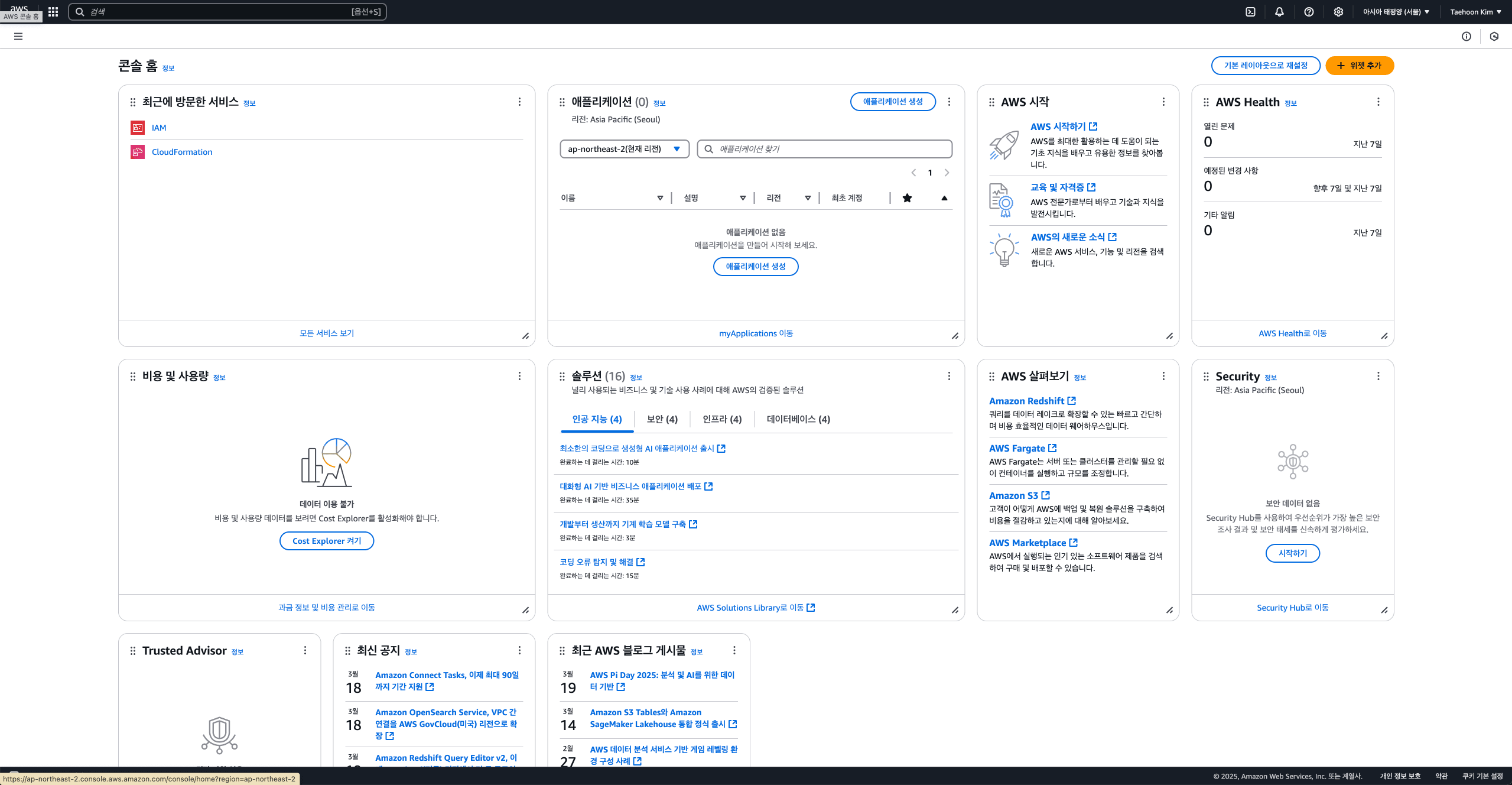Open the services grid icon beside search
1512x785 pixels.
53,12
